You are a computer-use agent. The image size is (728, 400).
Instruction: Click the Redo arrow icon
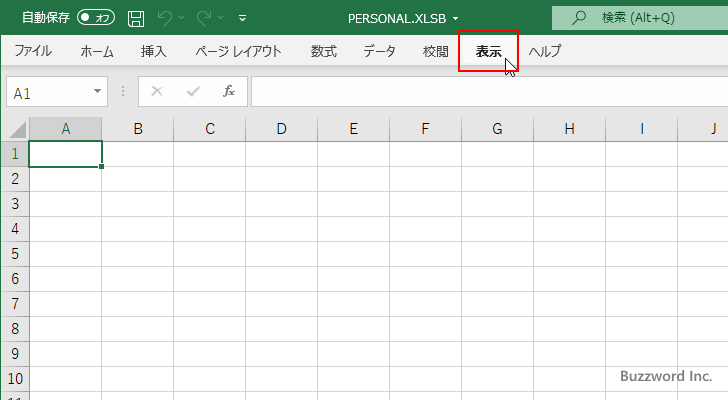coord(204,18)
